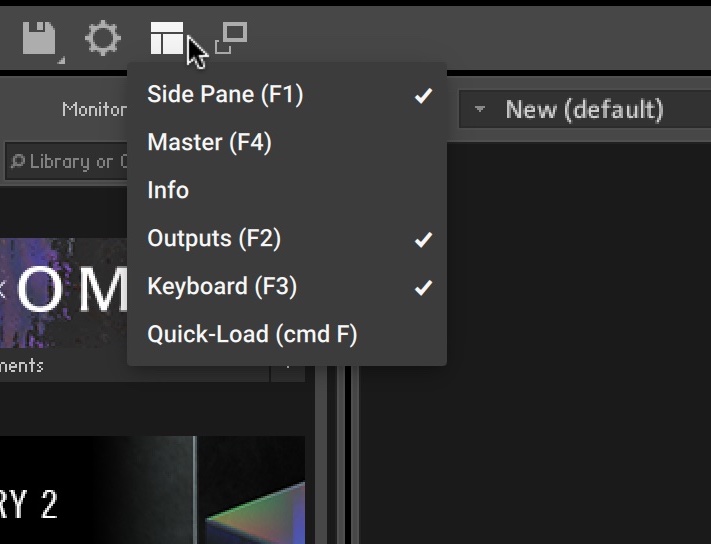This screenshot has width=711, height=544.
Task: Open the save (floppy disk) menu
Action: point(40,41)
